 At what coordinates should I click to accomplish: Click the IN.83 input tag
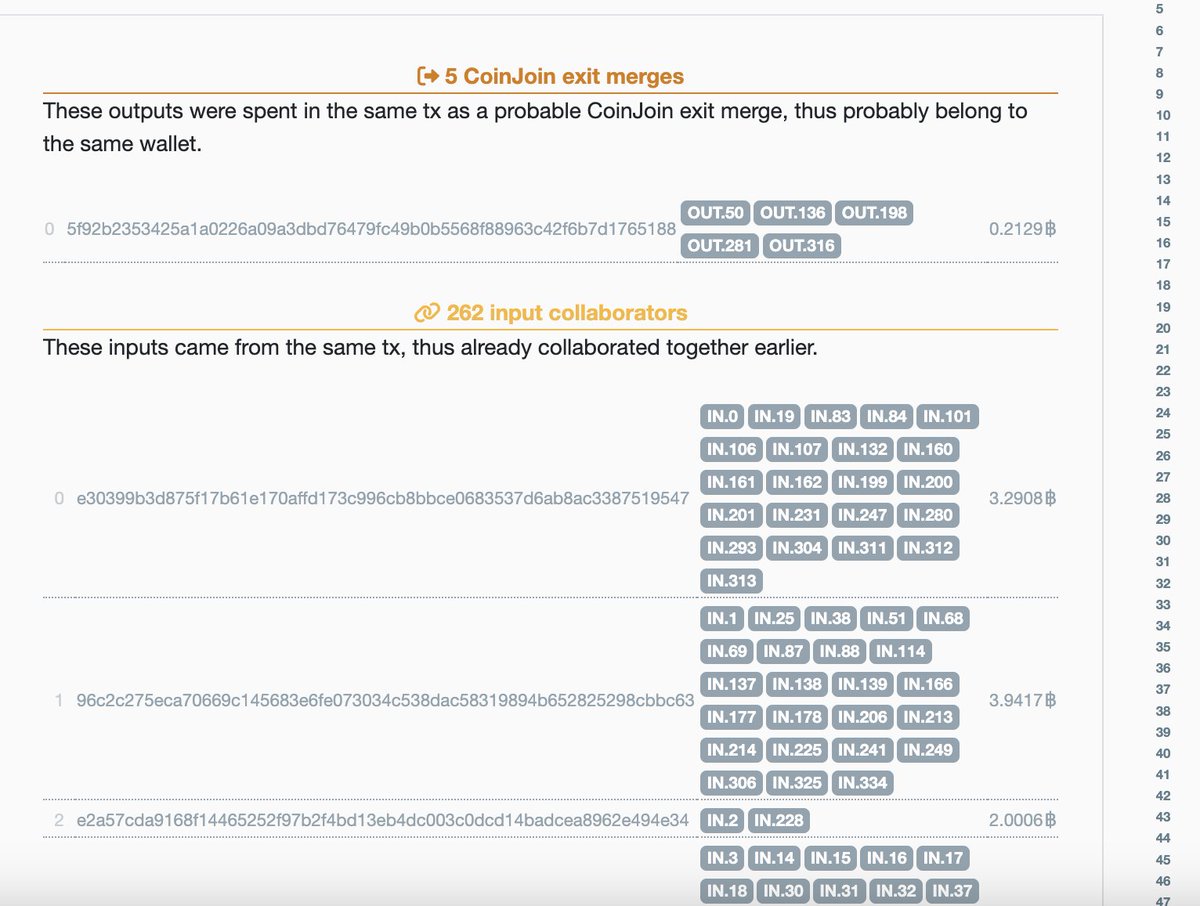(x=831, y=417)
